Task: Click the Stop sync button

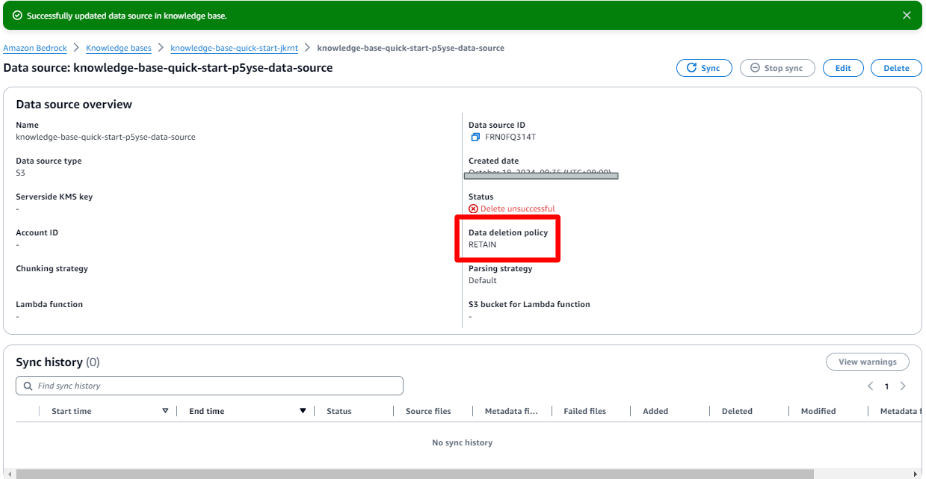Action: 777,68
